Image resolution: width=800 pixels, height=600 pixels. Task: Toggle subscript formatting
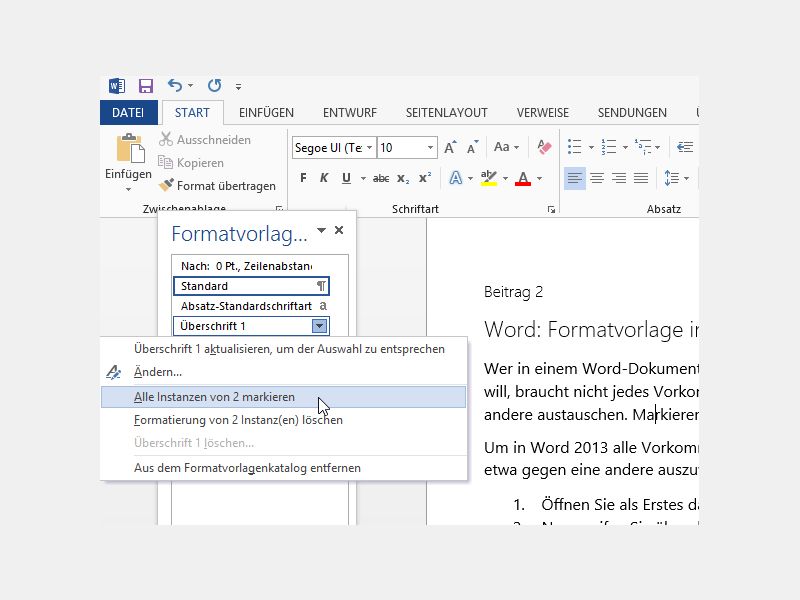[403, 178]
